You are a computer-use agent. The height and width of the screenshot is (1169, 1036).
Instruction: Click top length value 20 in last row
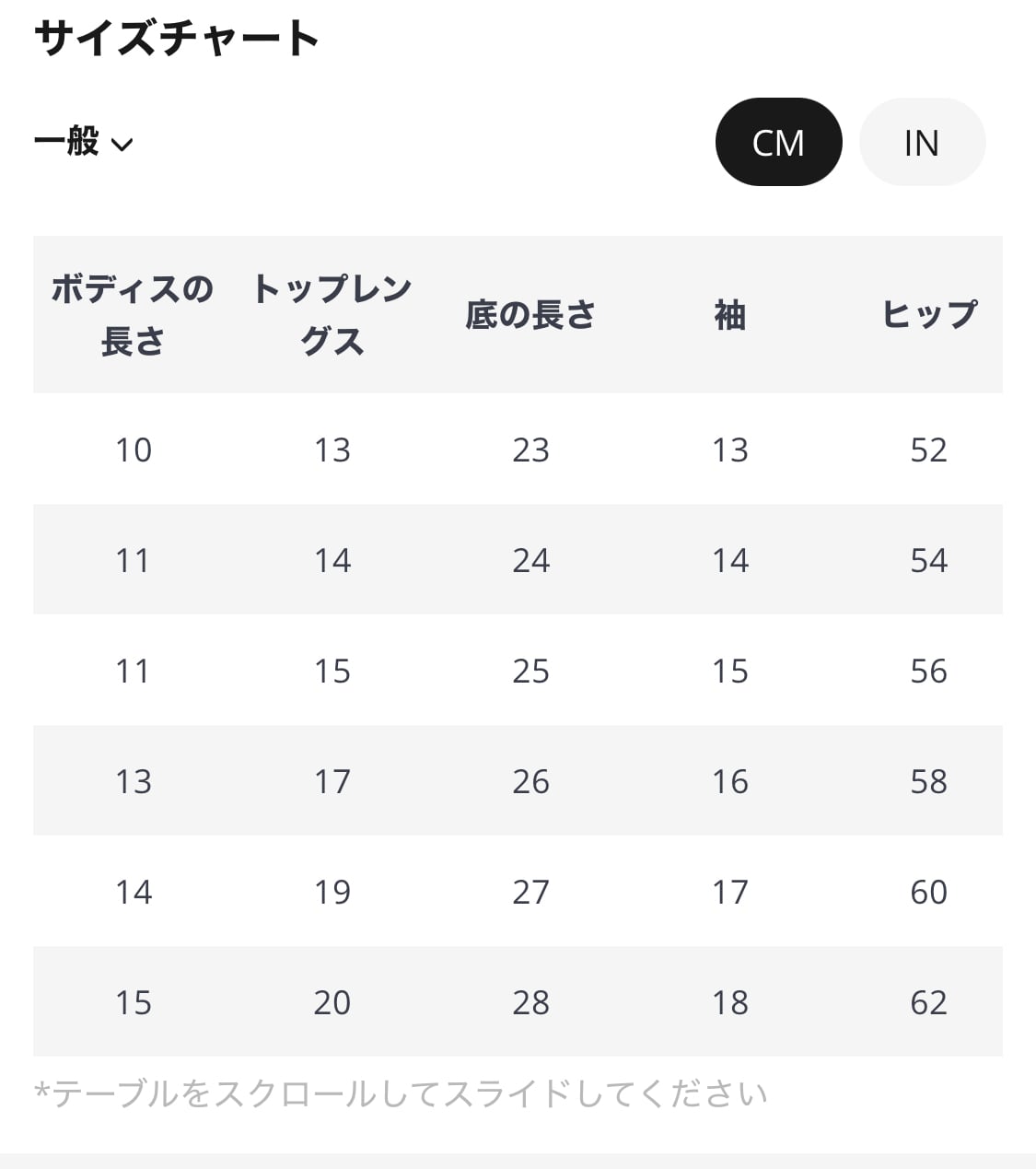[x=332, y=1002]
